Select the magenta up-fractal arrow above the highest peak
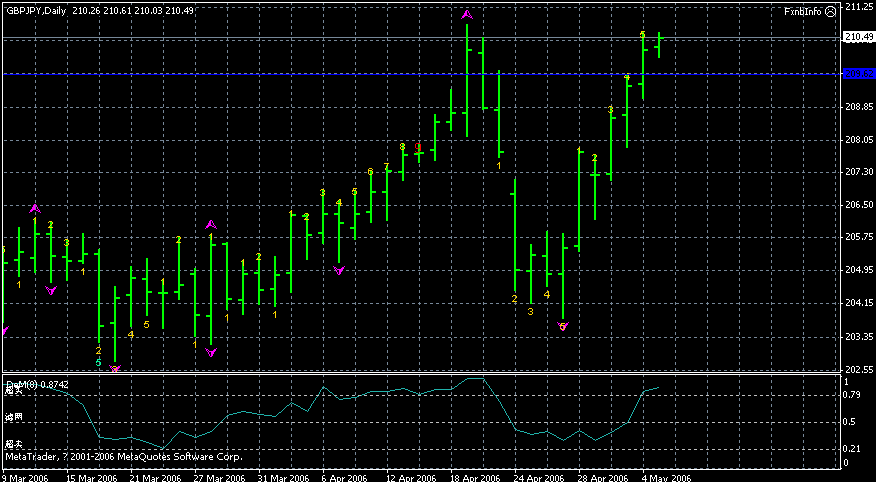The height and width of the screenshot is (482, 876). click(467, 15)
